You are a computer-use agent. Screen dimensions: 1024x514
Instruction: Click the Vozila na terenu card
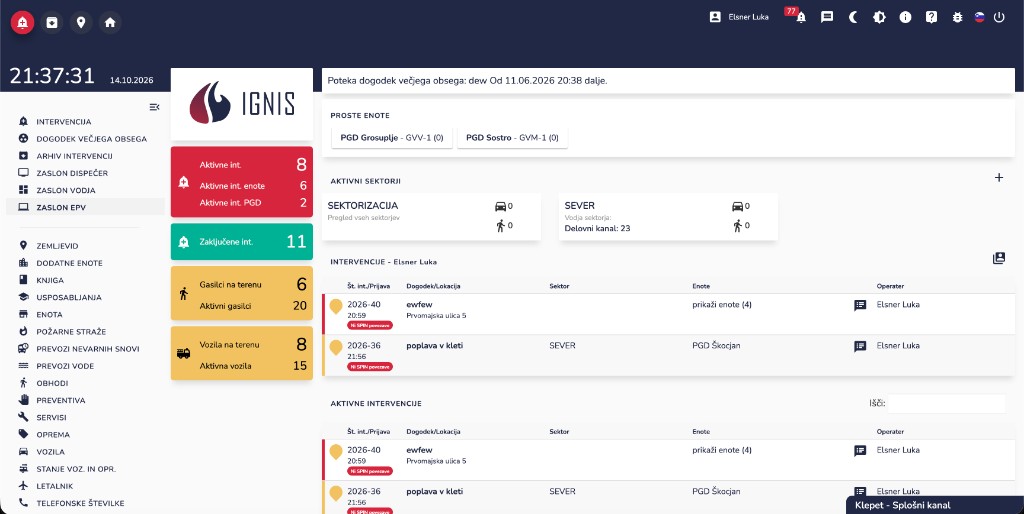click(242, 353)
